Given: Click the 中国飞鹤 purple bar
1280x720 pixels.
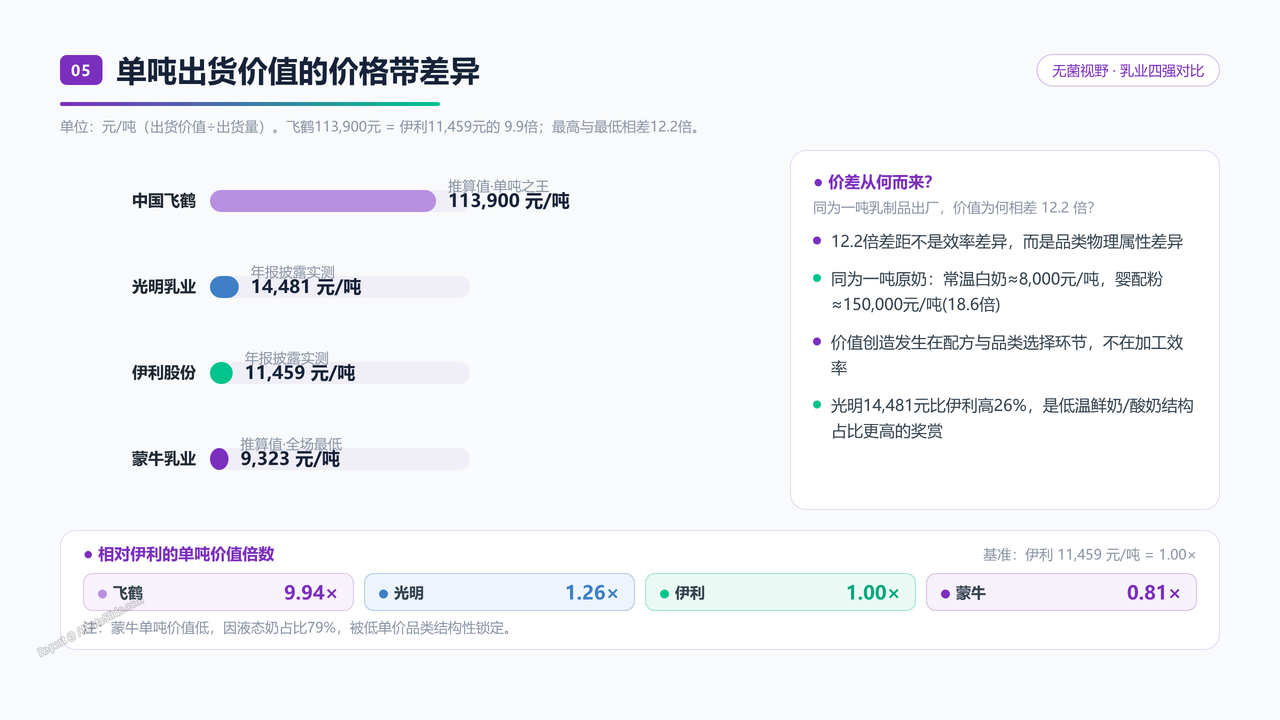Looking at the screenshot, I should [323, 201].
